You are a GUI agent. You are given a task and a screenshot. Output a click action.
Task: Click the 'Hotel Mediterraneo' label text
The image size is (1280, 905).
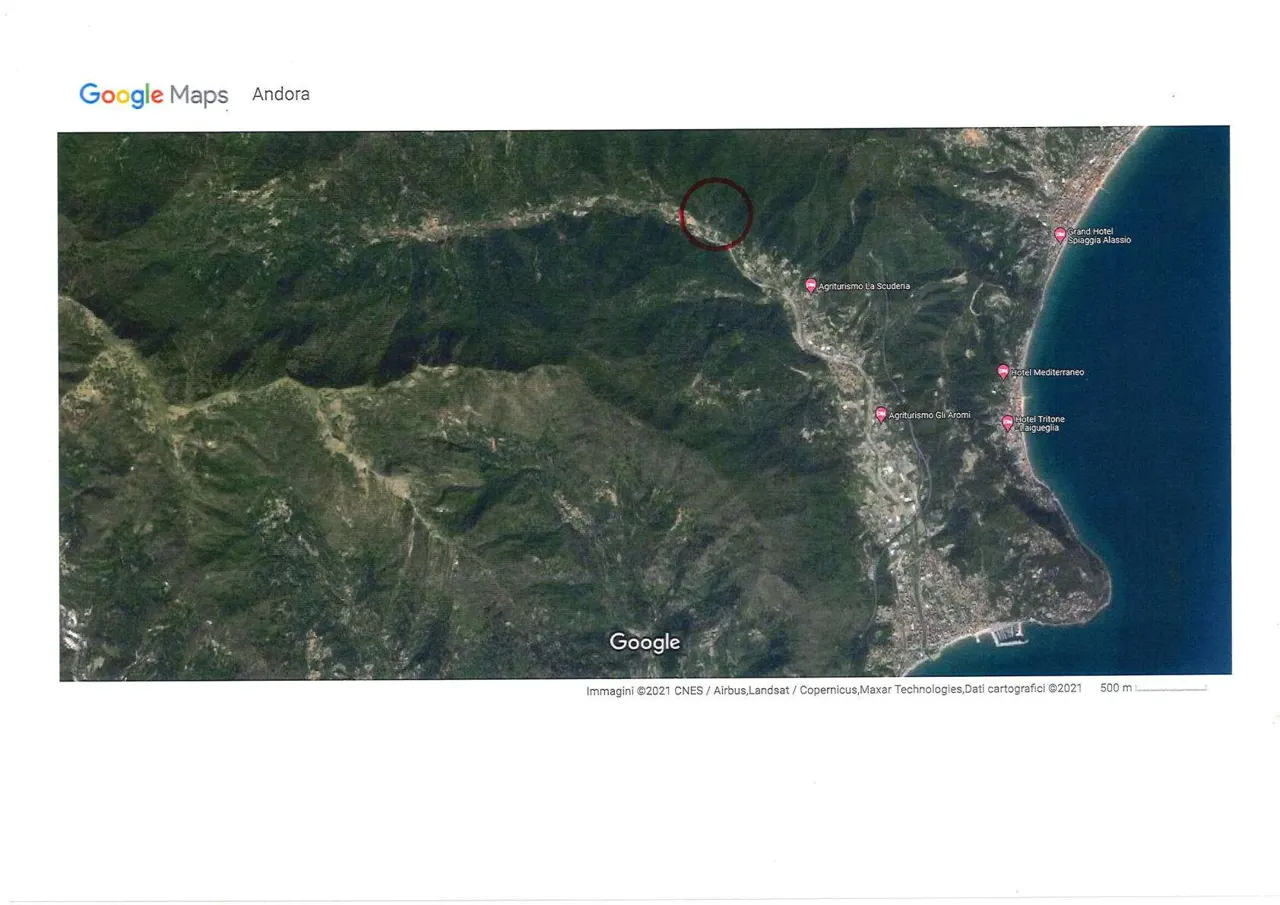1047,373
